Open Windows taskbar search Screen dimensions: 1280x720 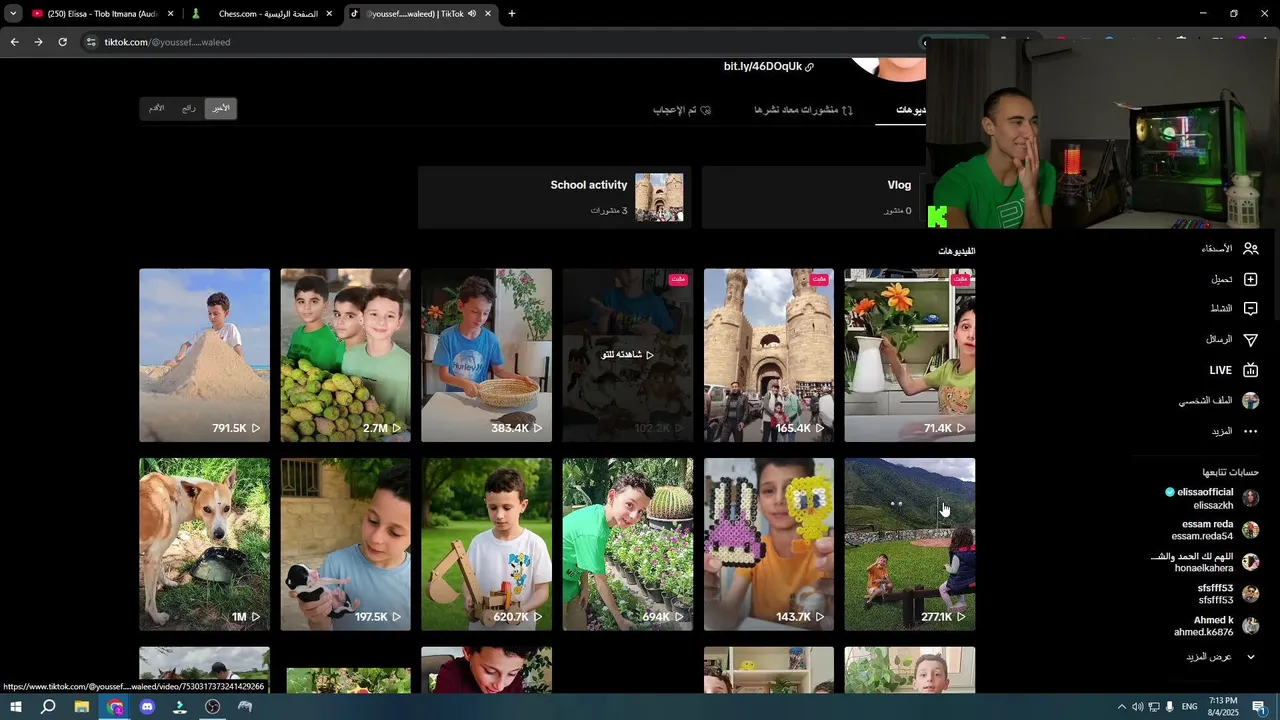48,707
